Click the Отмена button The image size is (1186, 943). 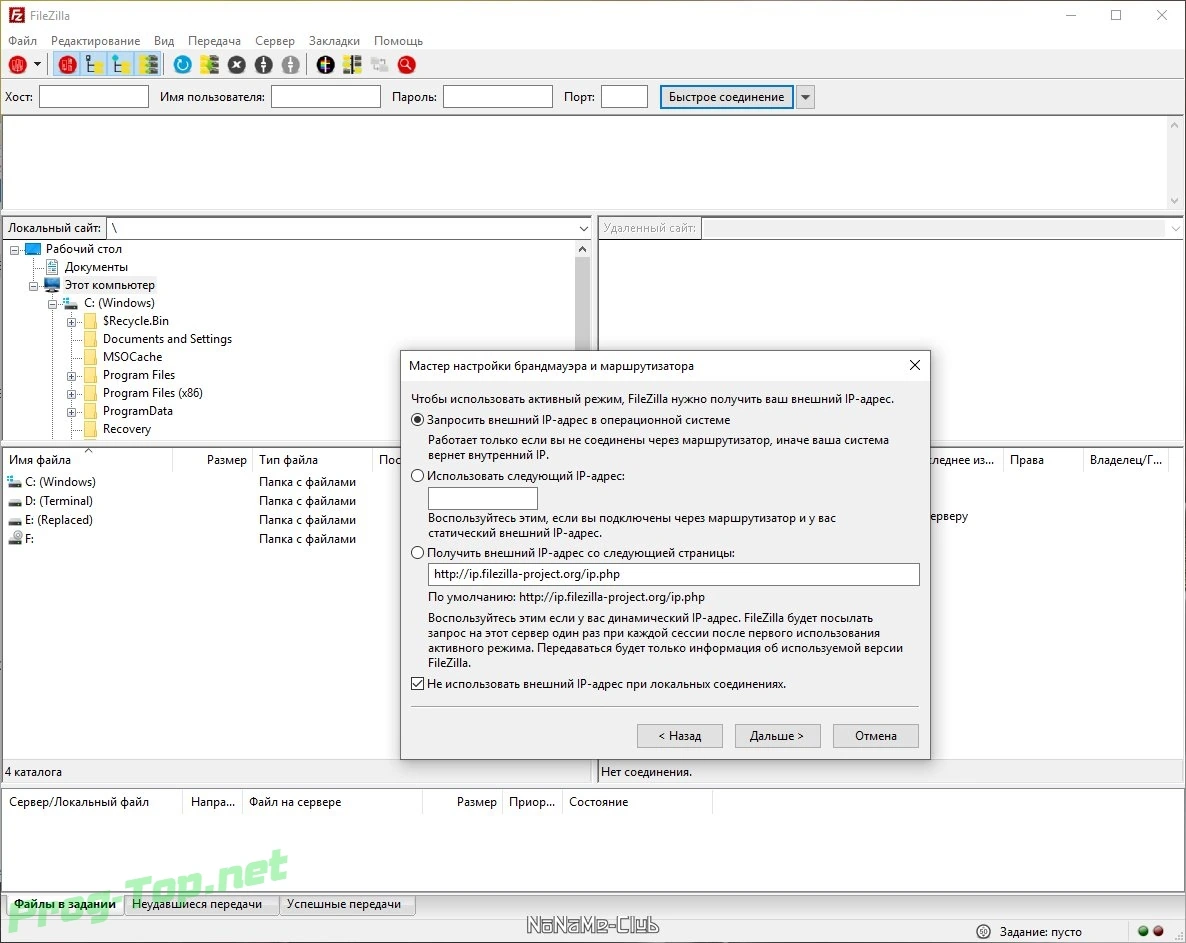876,736
